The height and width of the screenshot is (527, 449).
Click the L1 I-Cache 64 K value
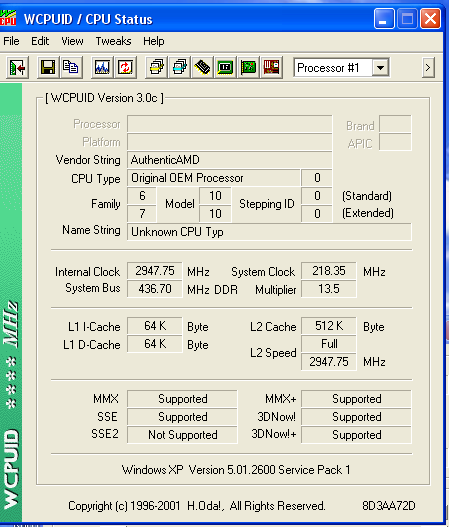(x=155, y=326)
